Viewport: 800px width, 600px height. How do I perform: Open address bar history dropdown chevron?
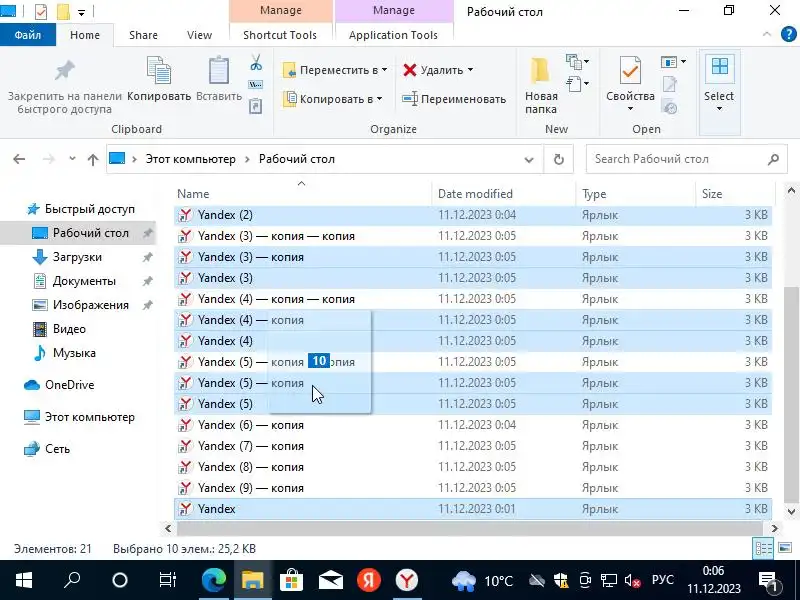pyautogui.click(x=529, y=160)
